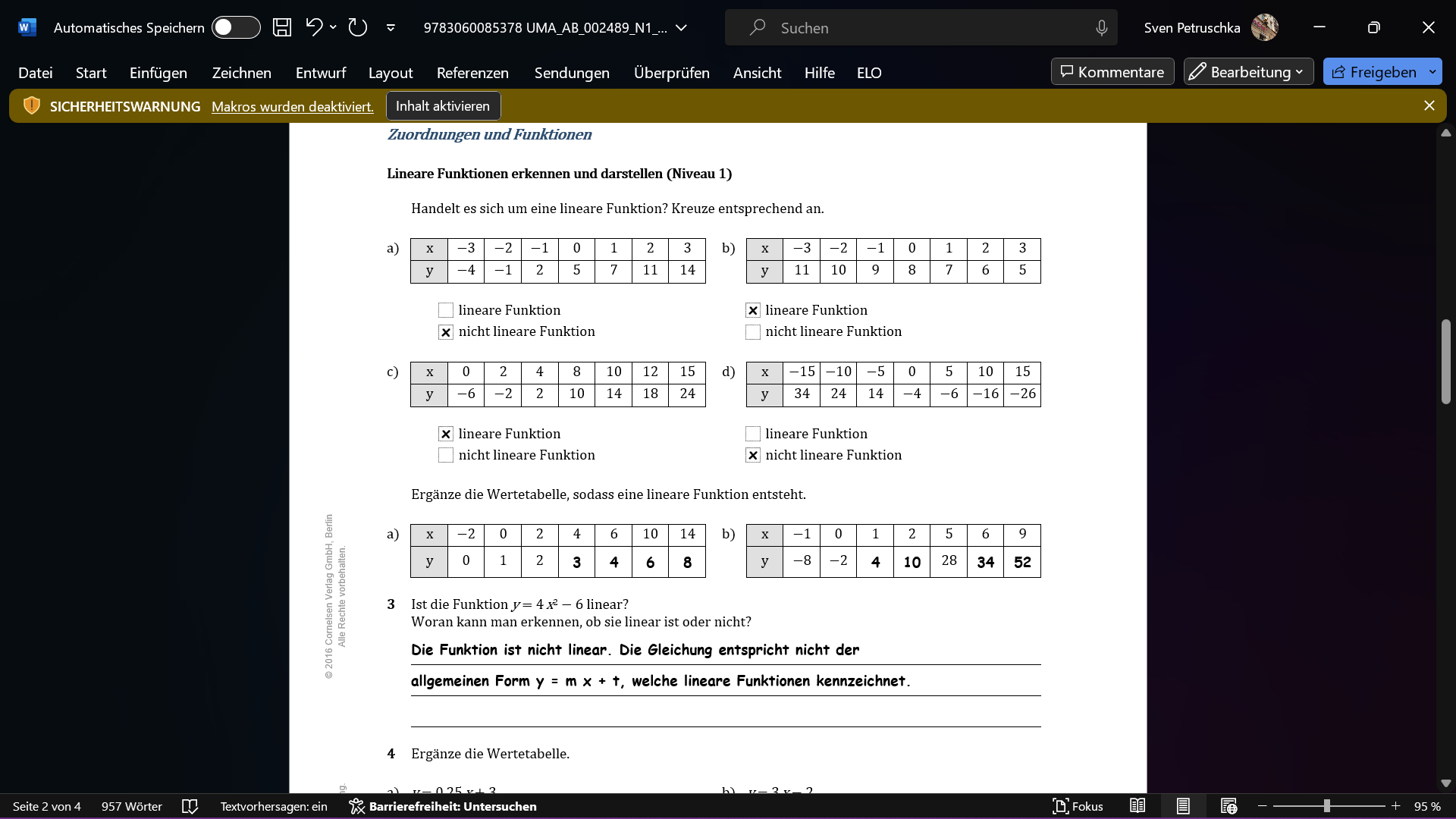Click the zoom in plus button

click(1395, 806)
